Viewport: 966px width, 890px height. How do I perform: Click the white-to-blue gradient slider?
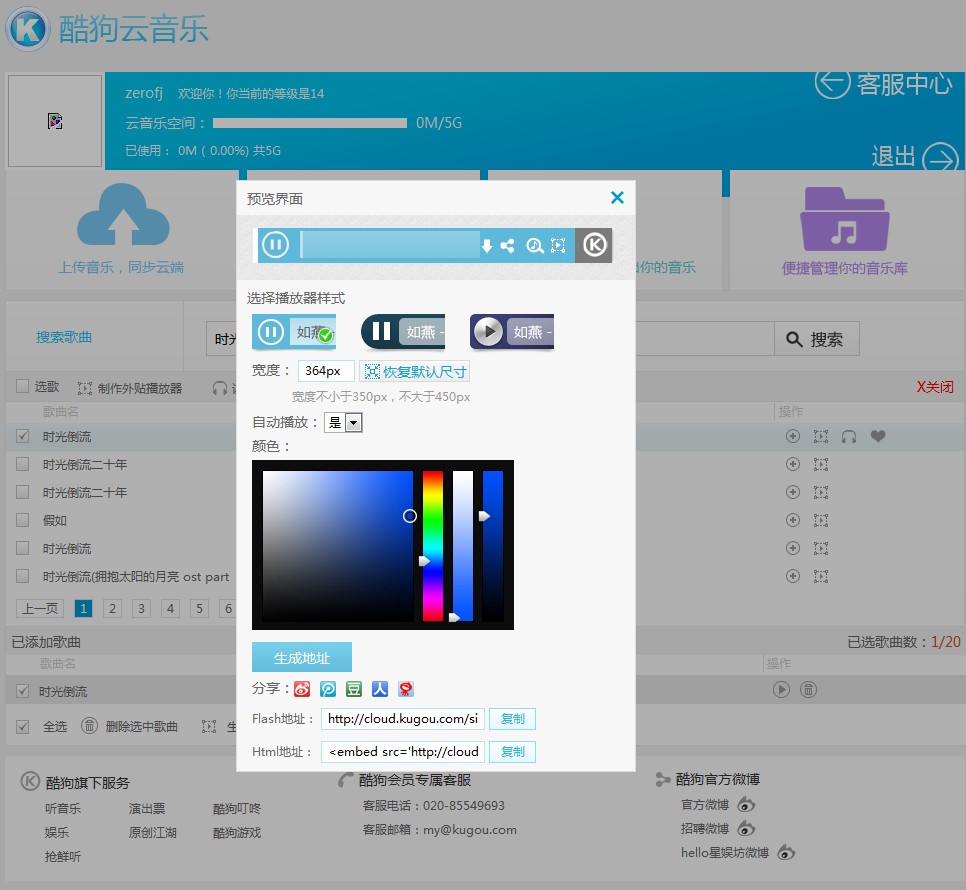463,546
